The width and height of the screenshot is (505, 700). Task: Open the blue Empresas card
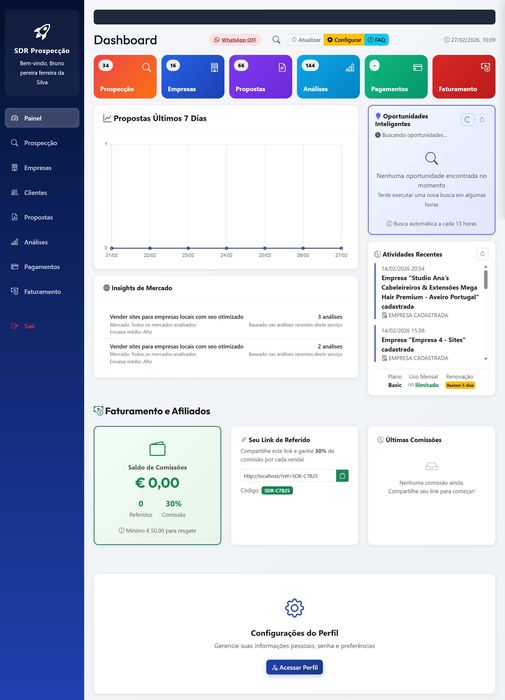click(x=193, y=76)
